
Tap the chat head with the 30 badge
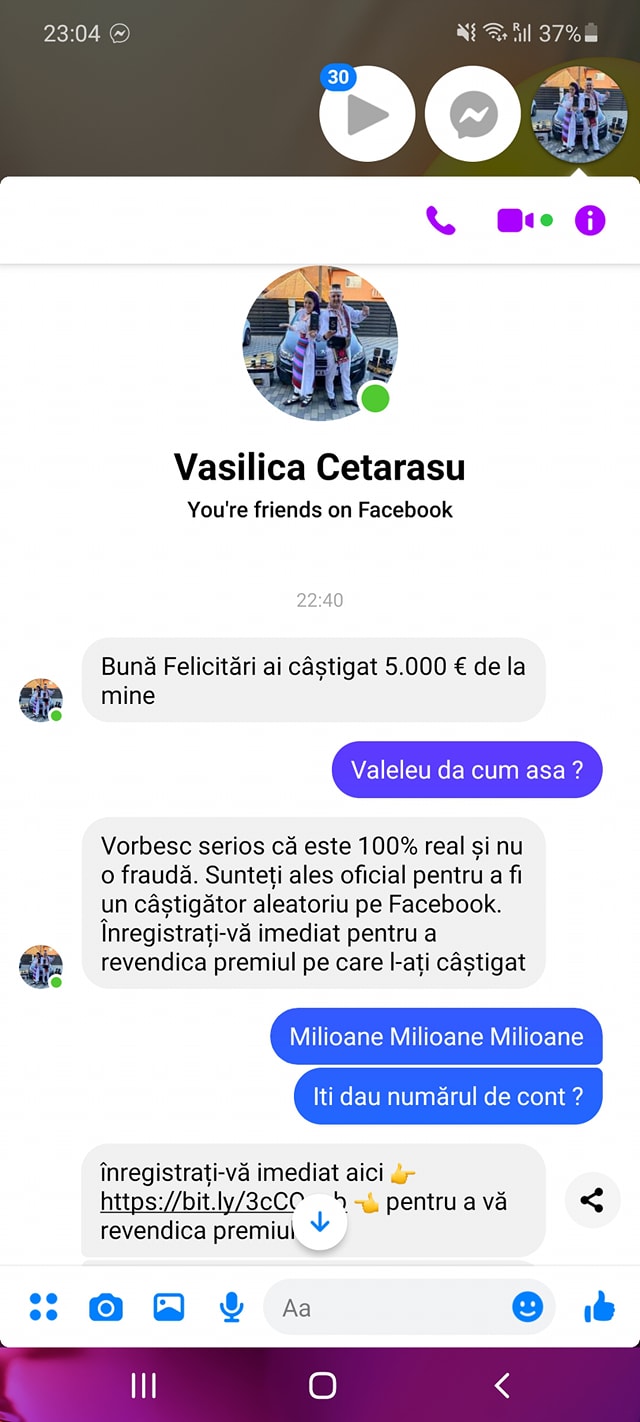click(x=367, y=114)
